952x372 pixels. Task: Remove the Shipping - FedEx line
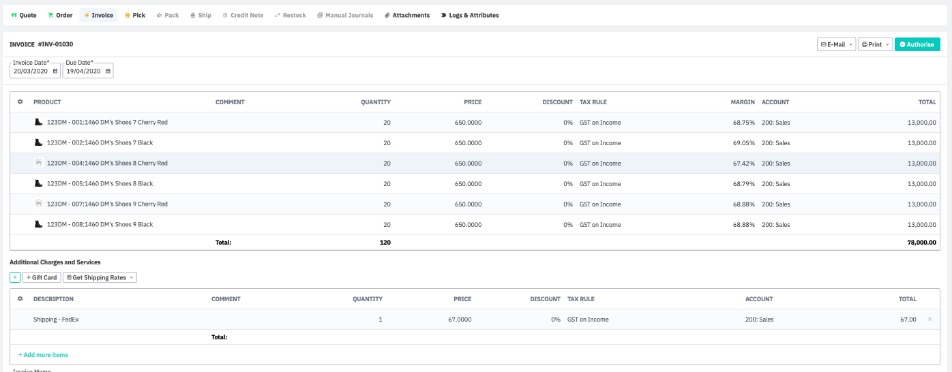pos(930,319)
